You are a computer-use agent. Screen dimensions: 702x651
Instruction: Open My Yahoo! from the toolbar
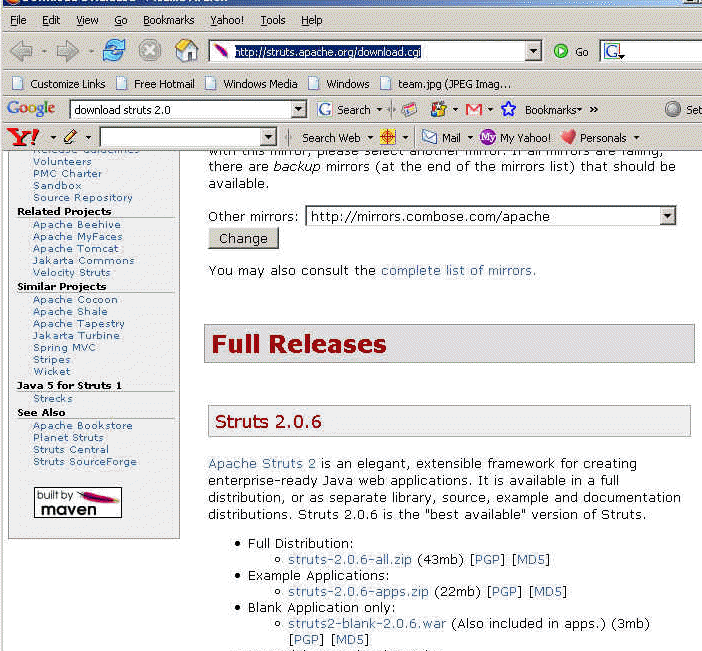click(x=515, y=137)
